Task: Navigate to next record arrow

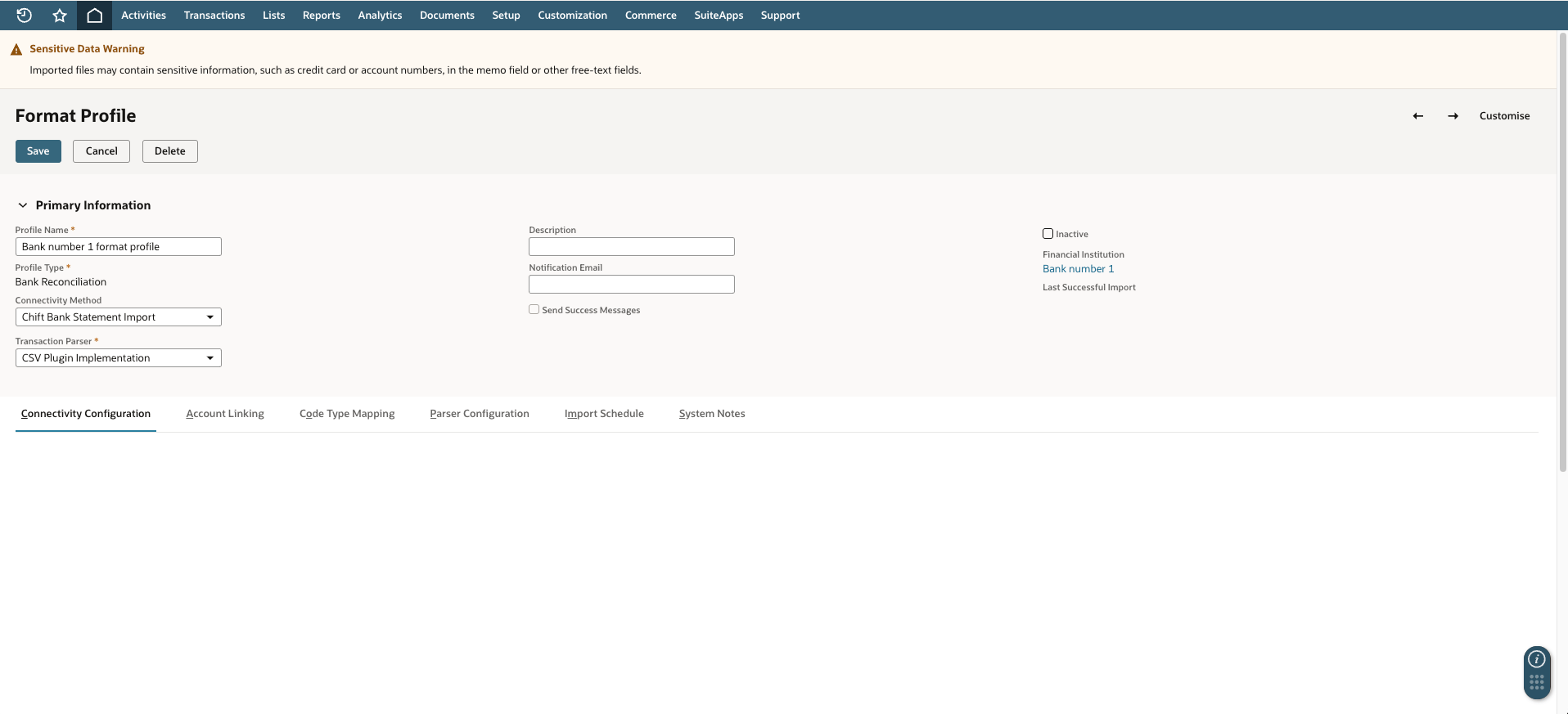Action: 1453,116
